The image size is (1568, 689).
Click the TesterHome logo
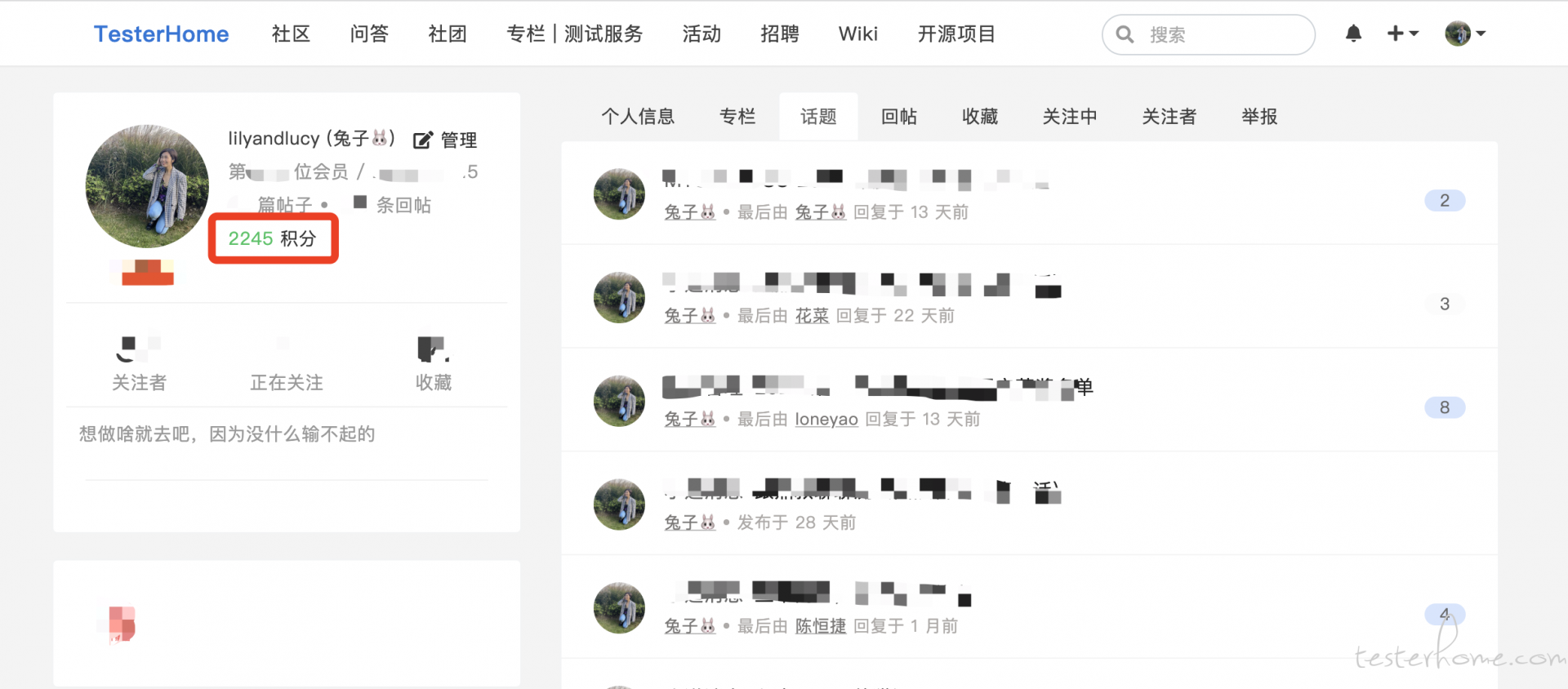coord(162,33)
